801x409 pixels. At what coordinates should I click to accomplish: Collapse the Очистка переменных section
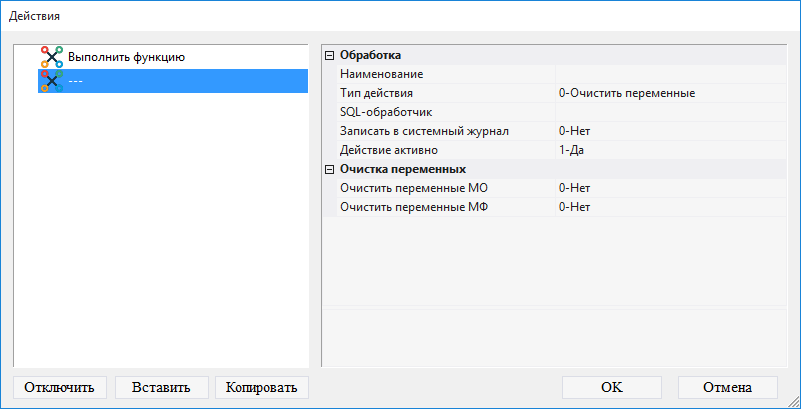(x=330, y=169)
